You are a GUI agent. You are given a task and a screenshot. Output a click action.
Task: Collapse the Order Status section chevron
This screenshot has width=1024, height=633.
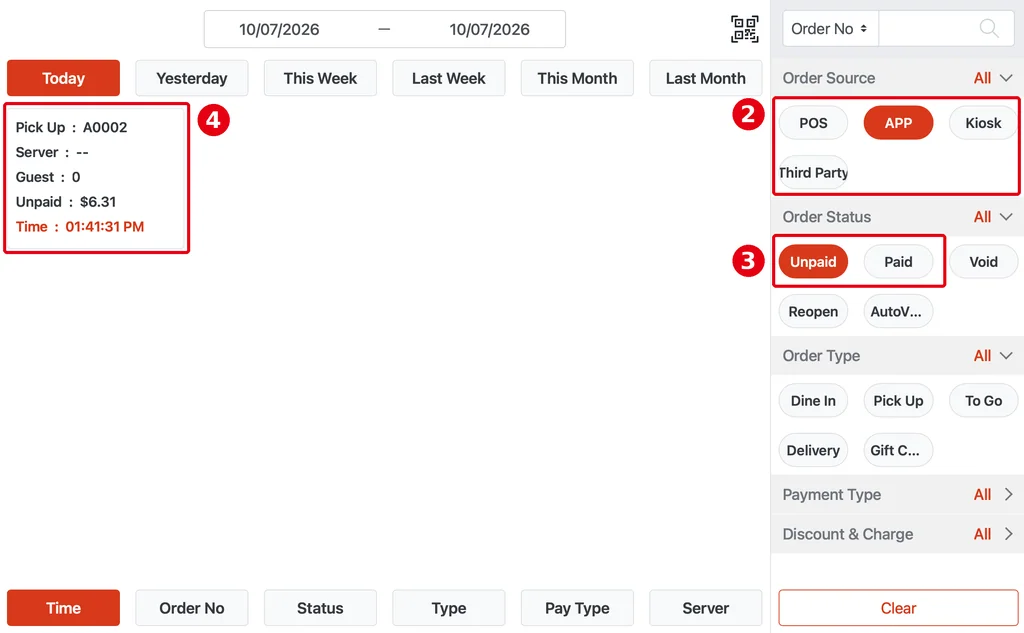tap(1006, 217)
